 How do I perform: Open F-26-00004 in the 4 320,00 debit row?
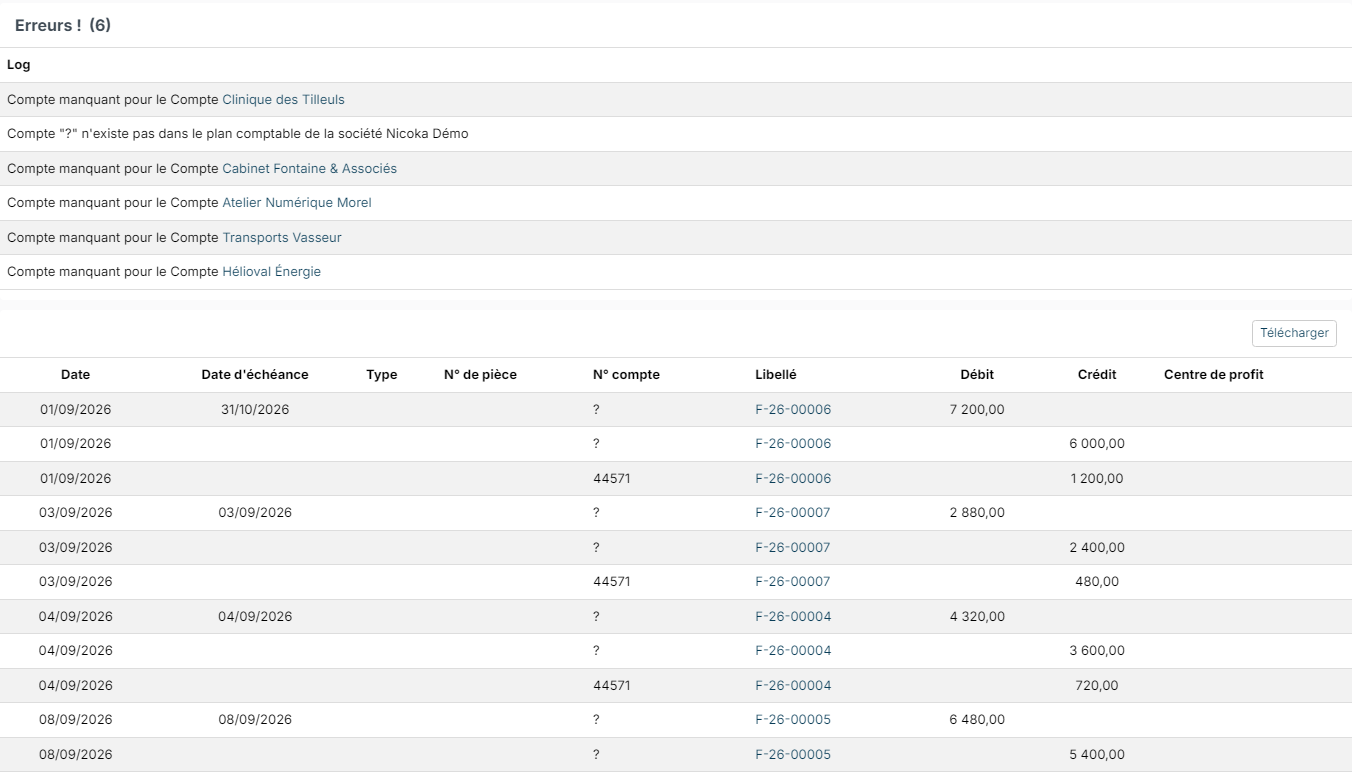coord(793,616)
